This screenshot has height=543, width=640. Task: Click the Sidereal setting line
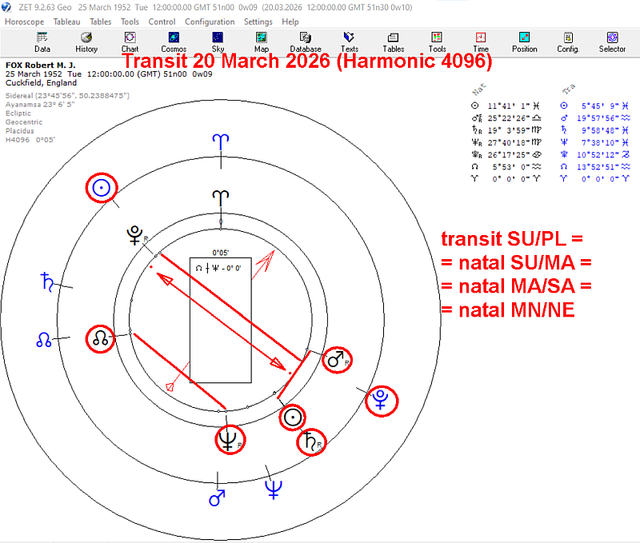(x=67, y=96)
